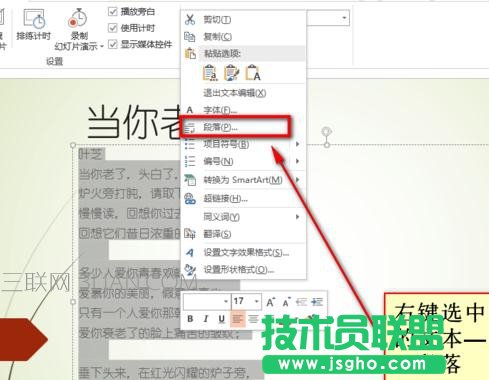
Task: Click poem line 只有一个人爱你
Action: point(129,313)
